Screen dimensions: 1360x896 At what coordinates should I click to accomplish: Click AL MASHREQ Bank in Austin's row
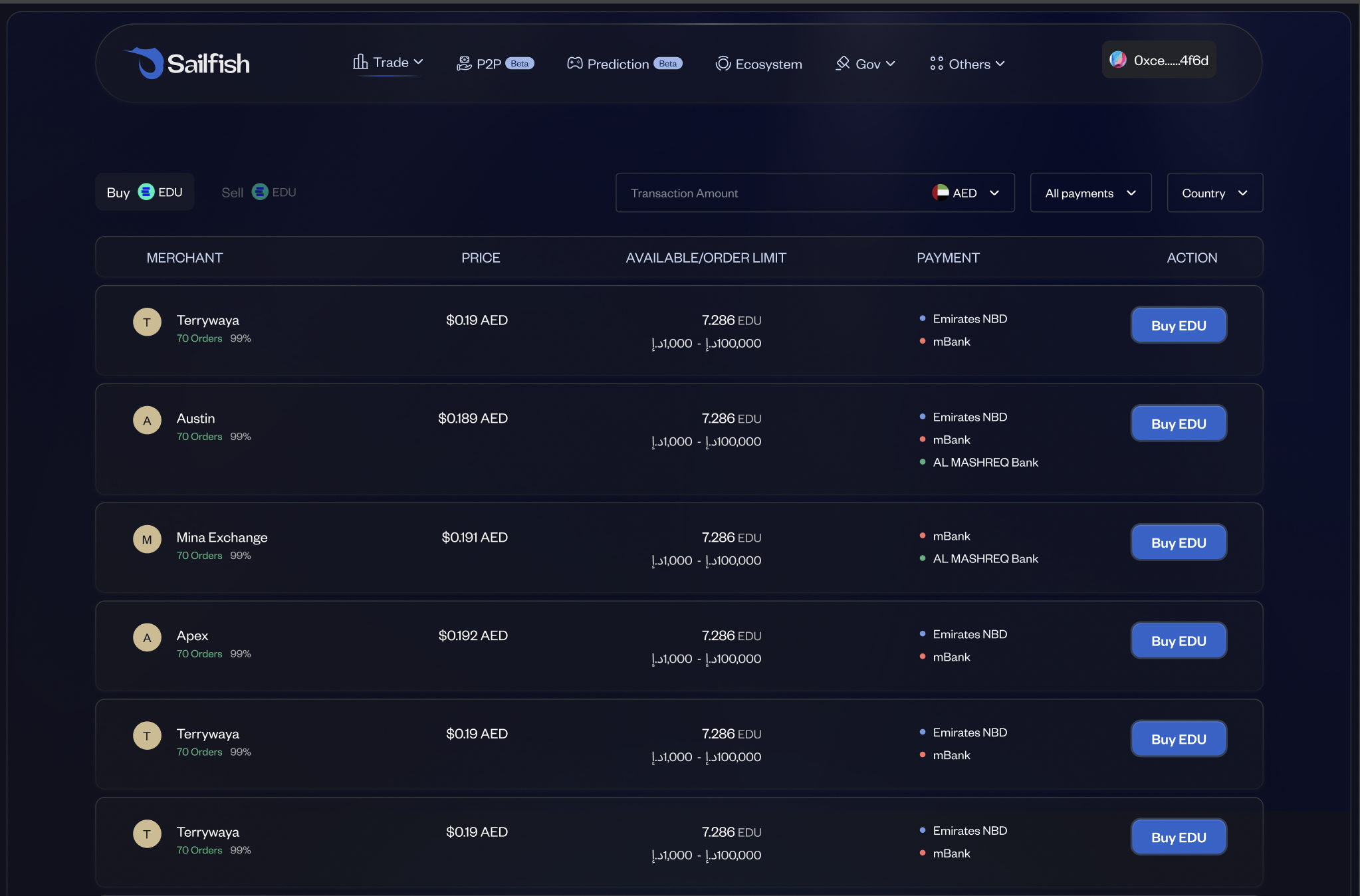click(x=985, y=462)
